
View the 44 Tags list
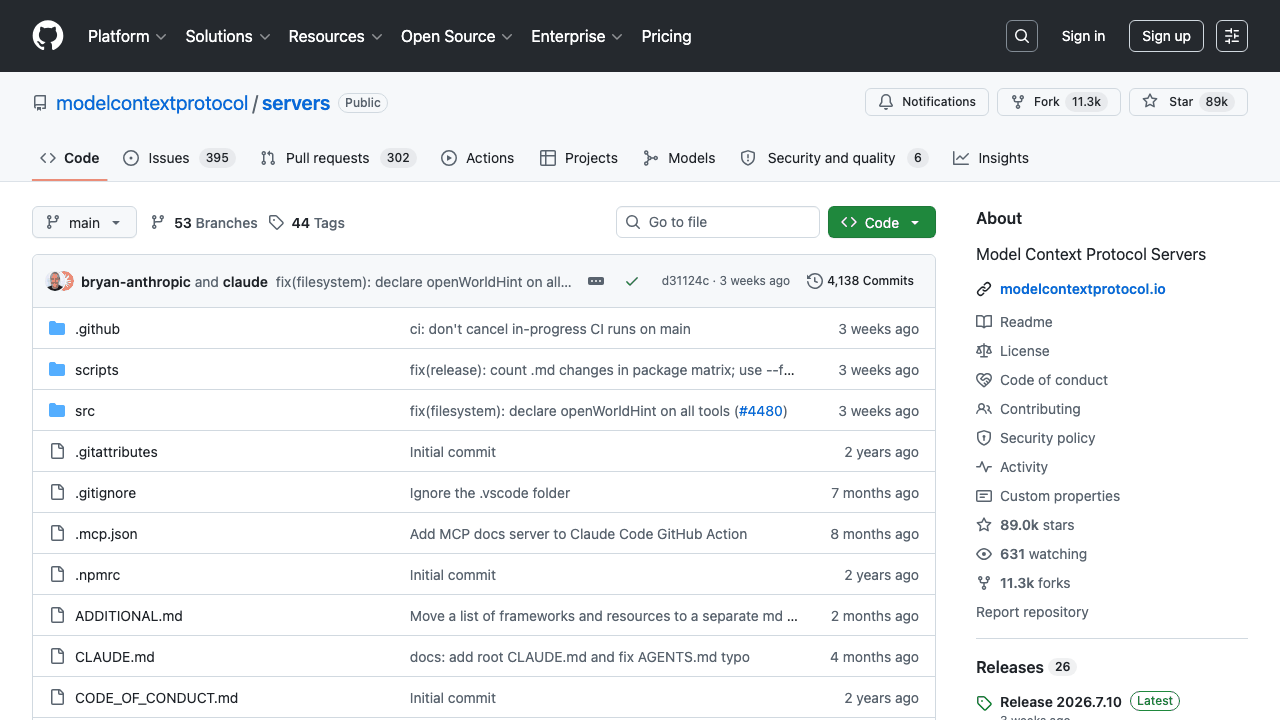click(x=307, y=223)
